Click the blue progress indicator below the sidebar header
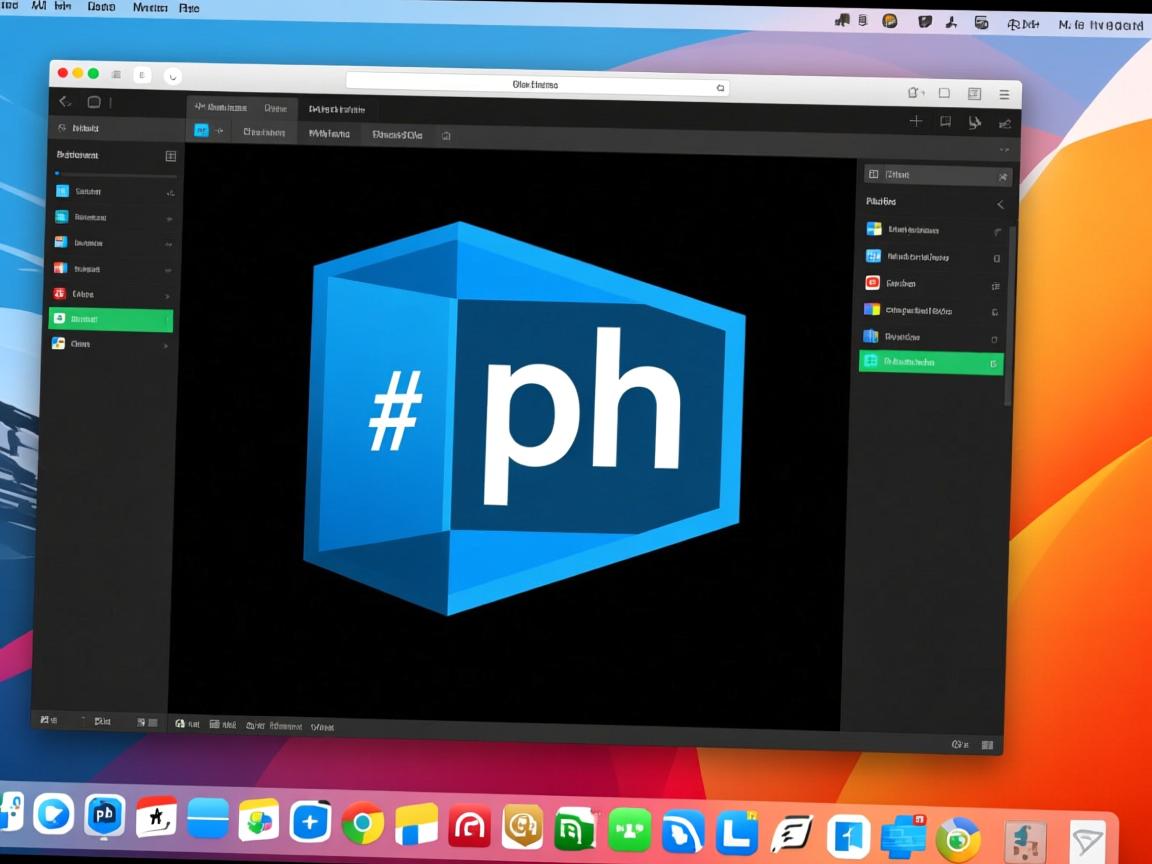1152x864 pixels. [57, 172]
